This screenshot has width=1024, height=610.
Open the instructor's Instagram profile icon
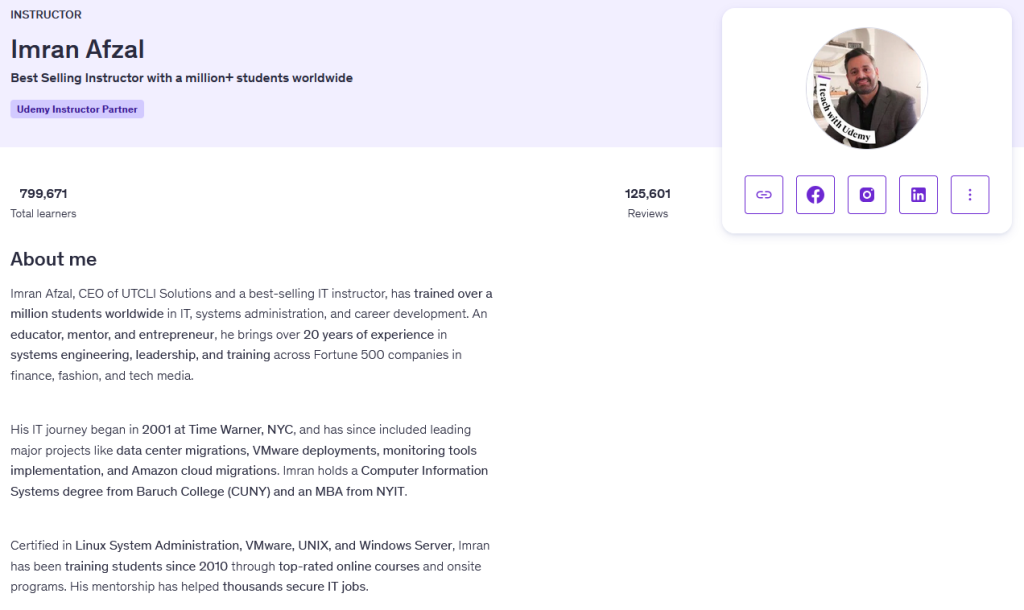pos(867,195)
